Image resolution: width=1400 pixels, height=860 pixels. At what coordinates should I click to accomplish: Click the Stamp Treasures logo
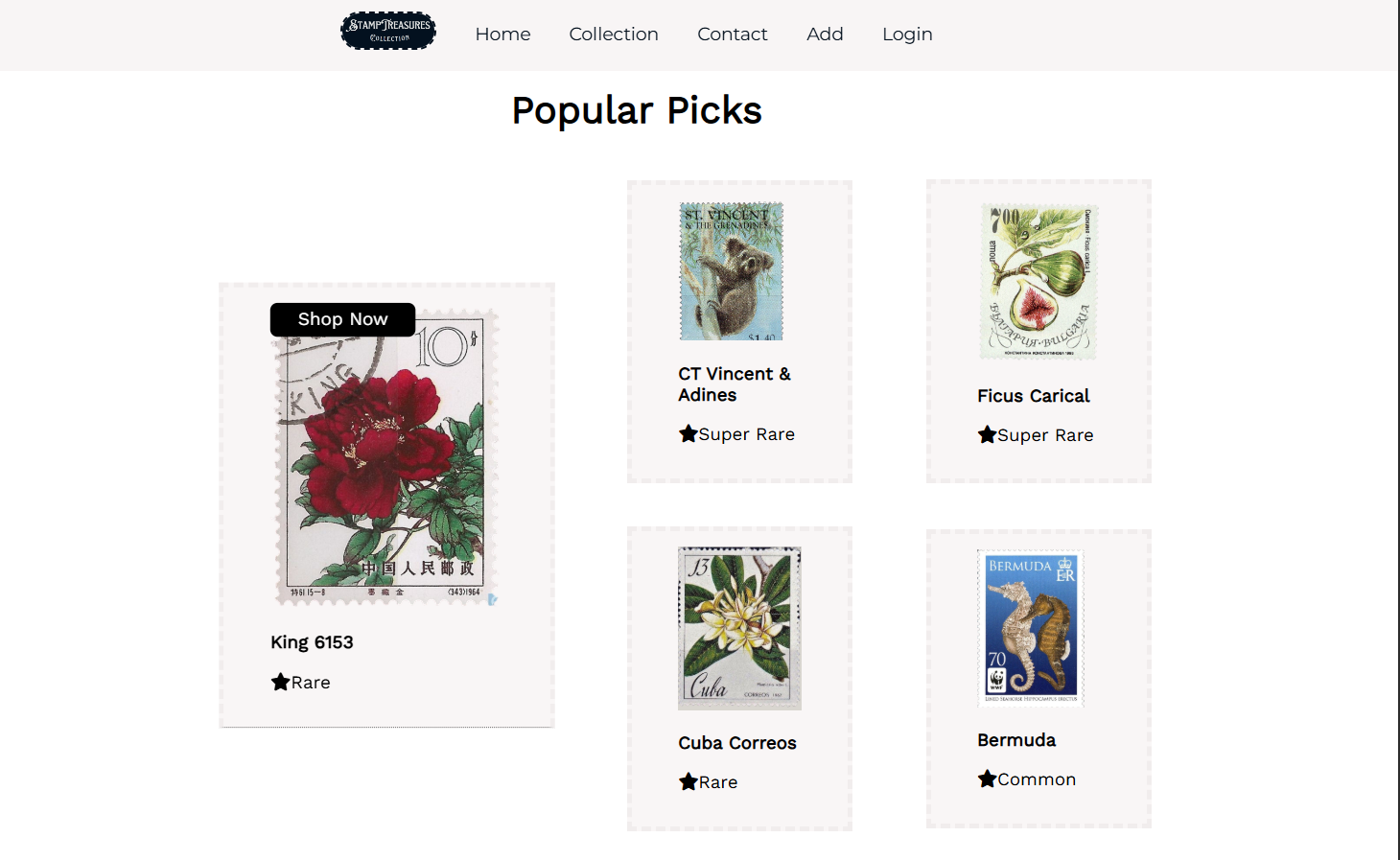(x=388, y=31)
